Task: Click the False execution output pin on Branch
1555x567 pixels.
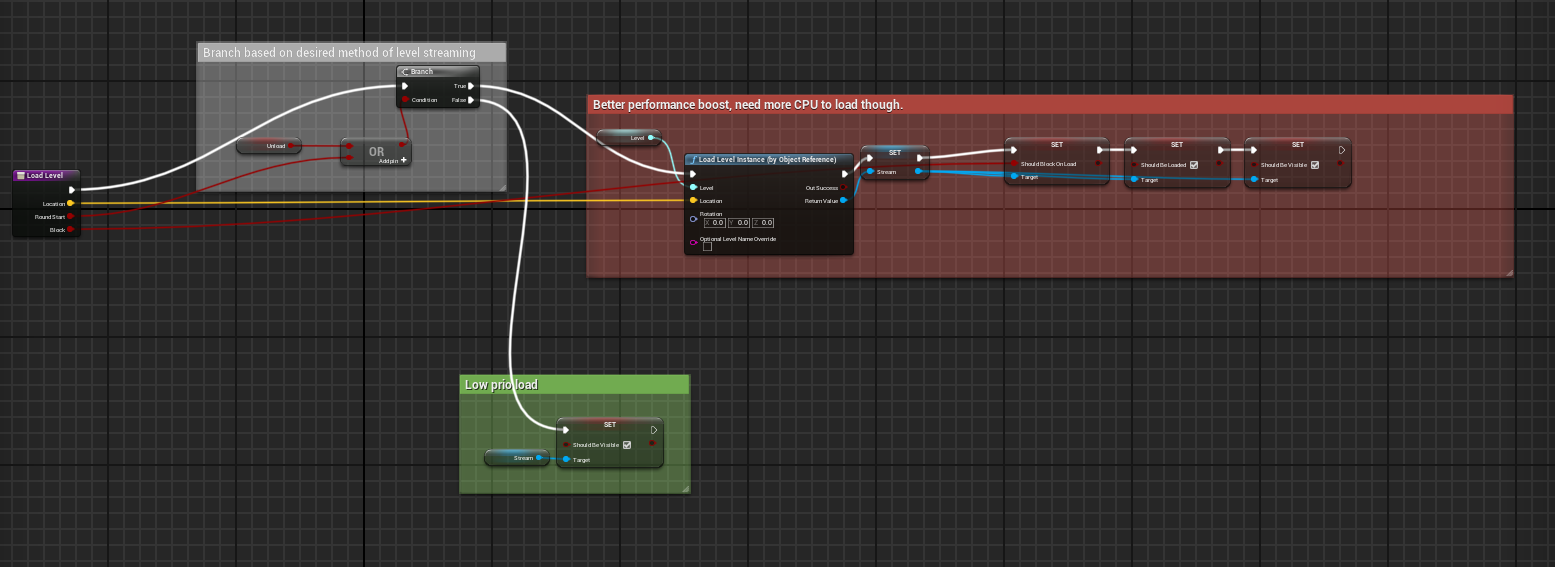Action: [x=471, y=100]
